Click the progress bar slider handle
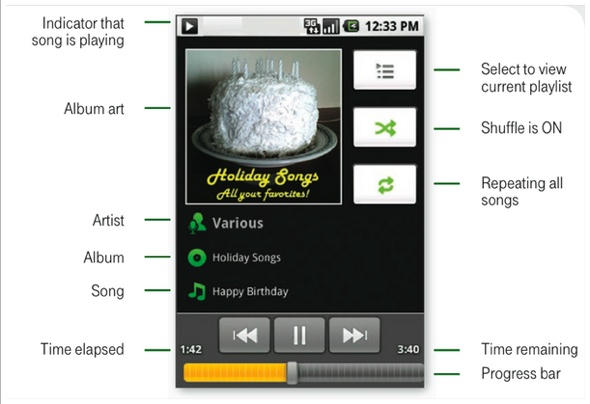This screenshot has width=590, height=404. point(292,373)
